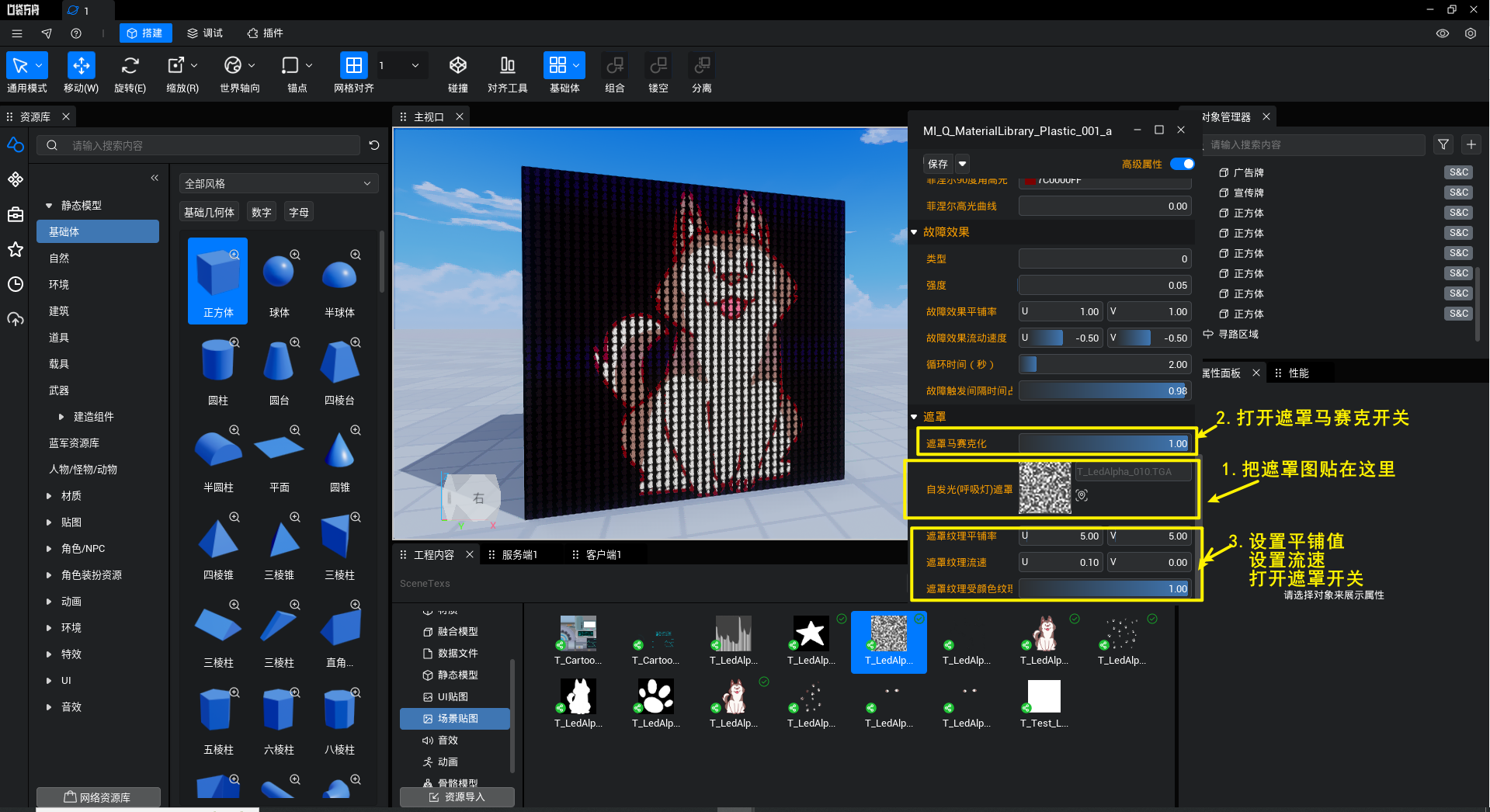Expand the 角色/NPC tree node

click(49, 549)
